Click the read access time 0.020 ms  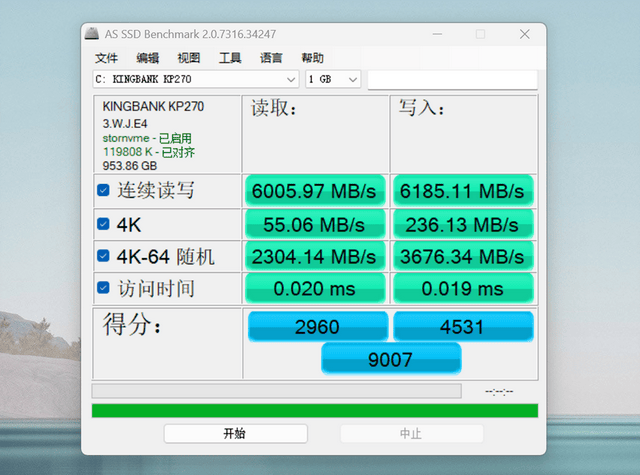pos(315,288)
